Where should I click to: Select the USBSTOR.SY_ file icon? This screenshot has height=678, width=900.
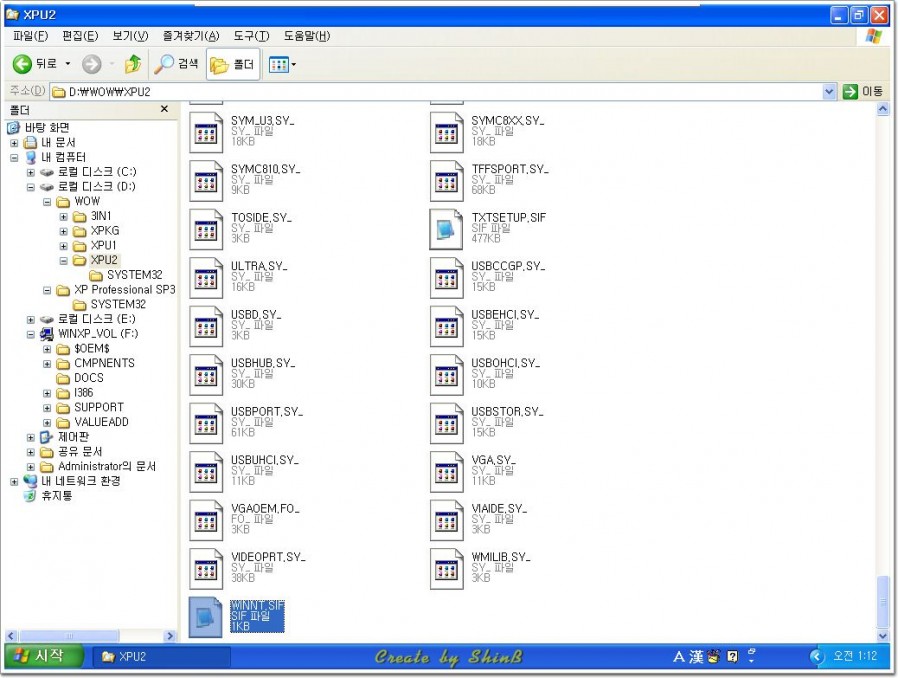pyautogui.click(x=447, y=424)
